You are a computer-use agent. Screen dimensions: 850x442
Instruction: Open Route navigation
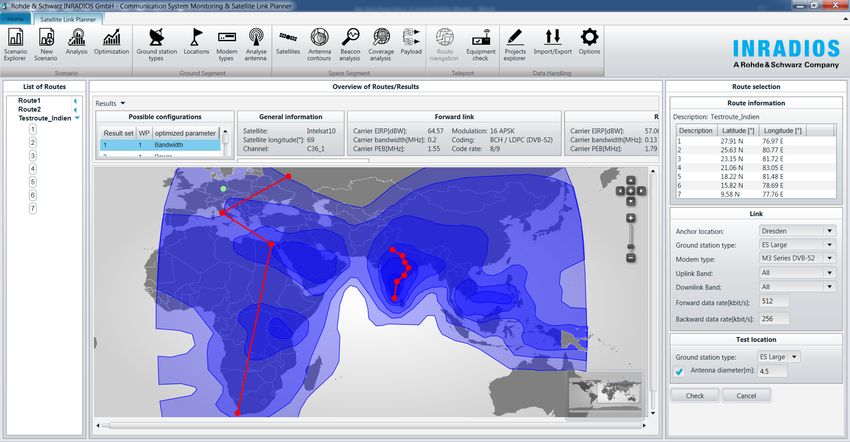click(x=445, y=45)
